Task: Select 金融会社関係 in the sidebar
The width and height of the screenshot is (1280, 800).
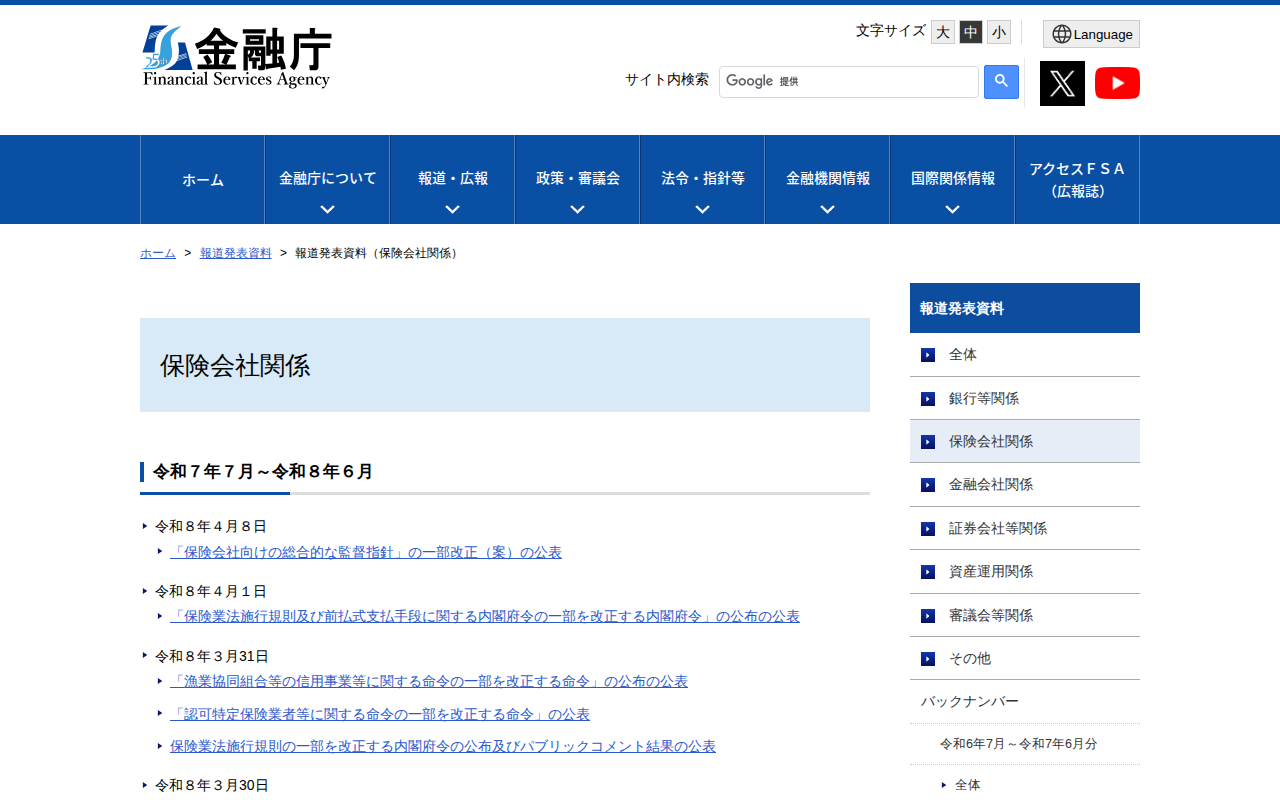Action: click(x=990, y=485)
